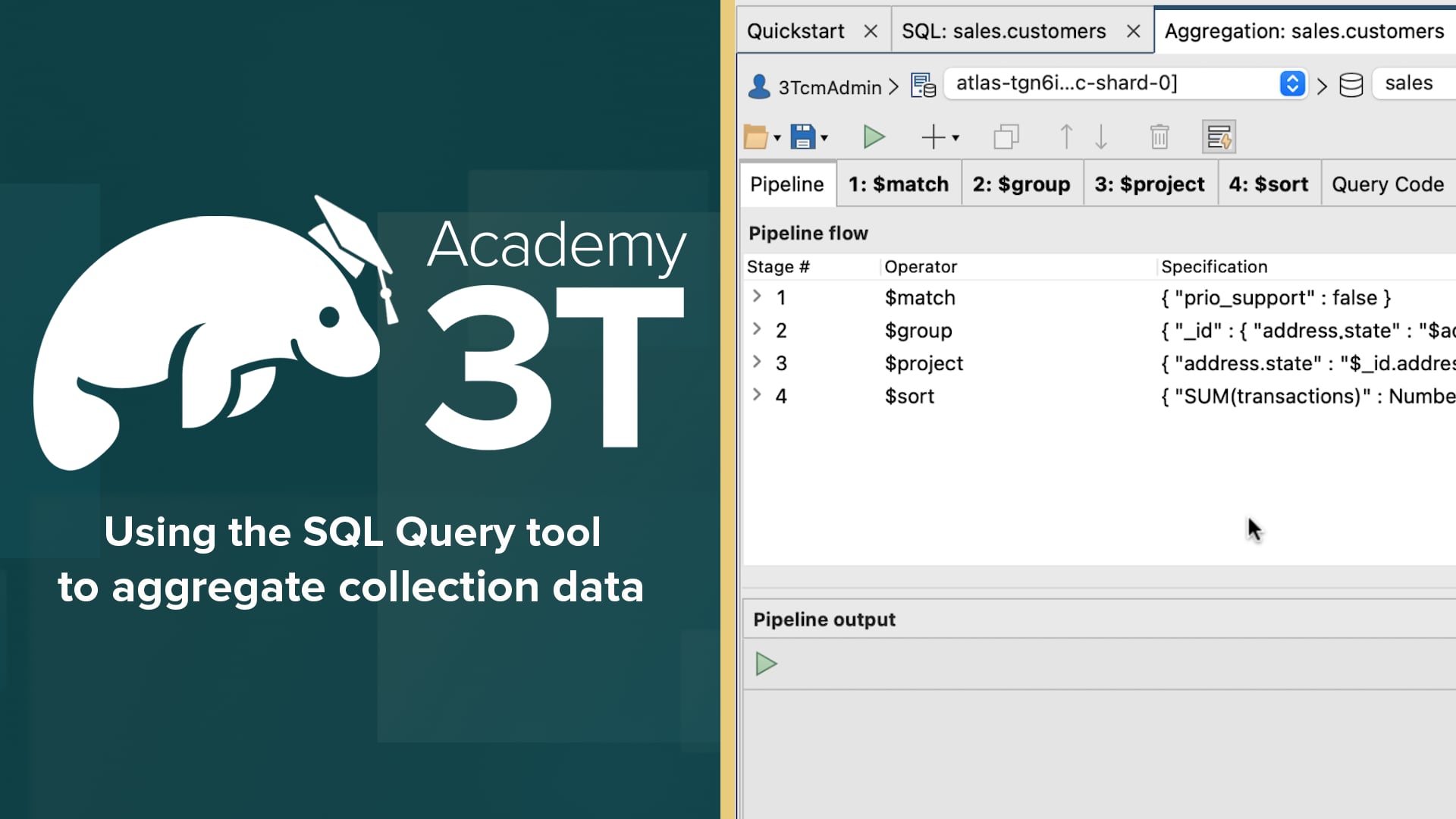Open the Query Code tab
The image size is (1456, 819).
[x=1388, y=184]
